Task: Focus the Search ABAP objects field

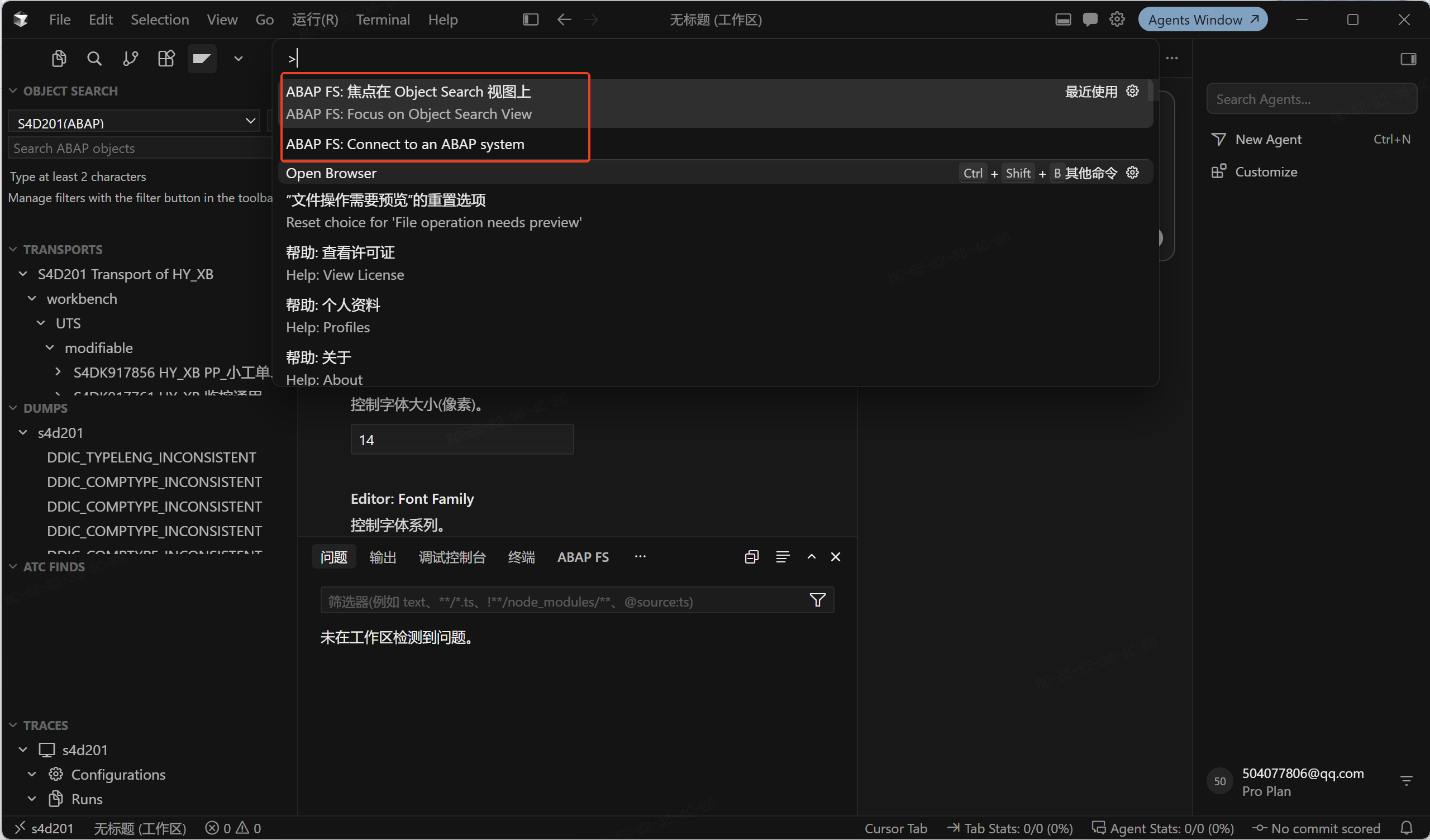Action: click(x=139, y=148)
